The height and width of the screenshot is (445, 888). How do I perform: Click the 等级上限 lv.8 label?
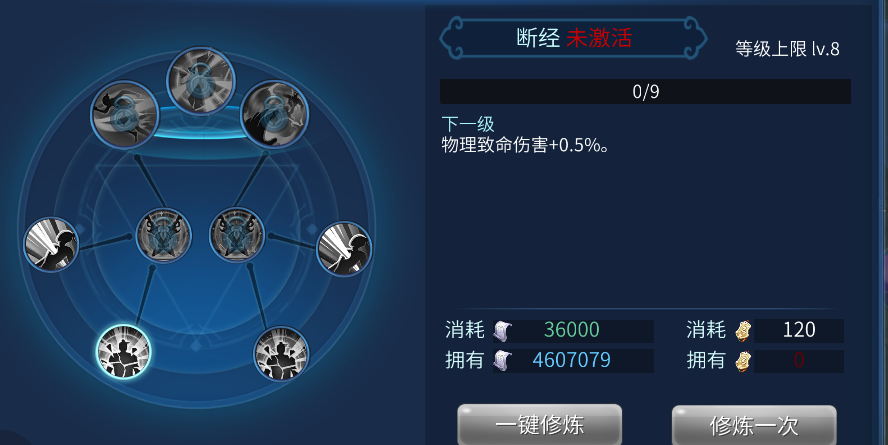point(787,49)
